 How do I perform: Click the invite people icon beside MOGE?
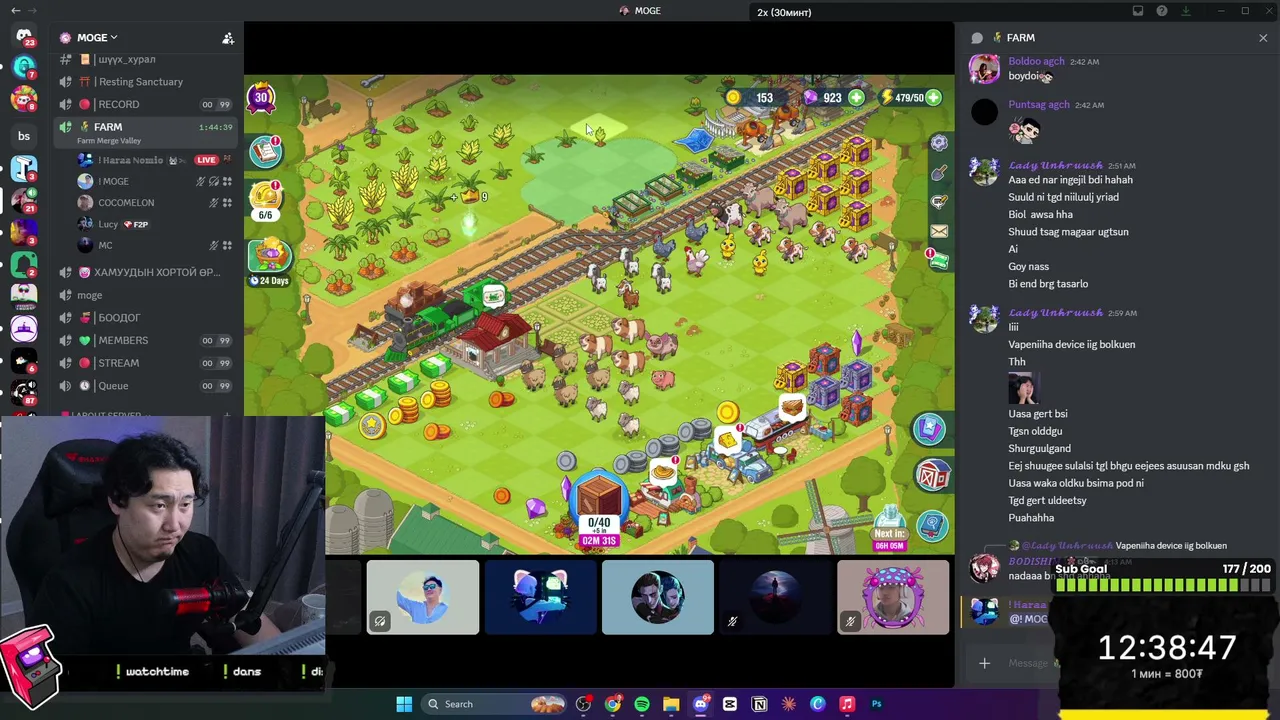click(228, 38)
